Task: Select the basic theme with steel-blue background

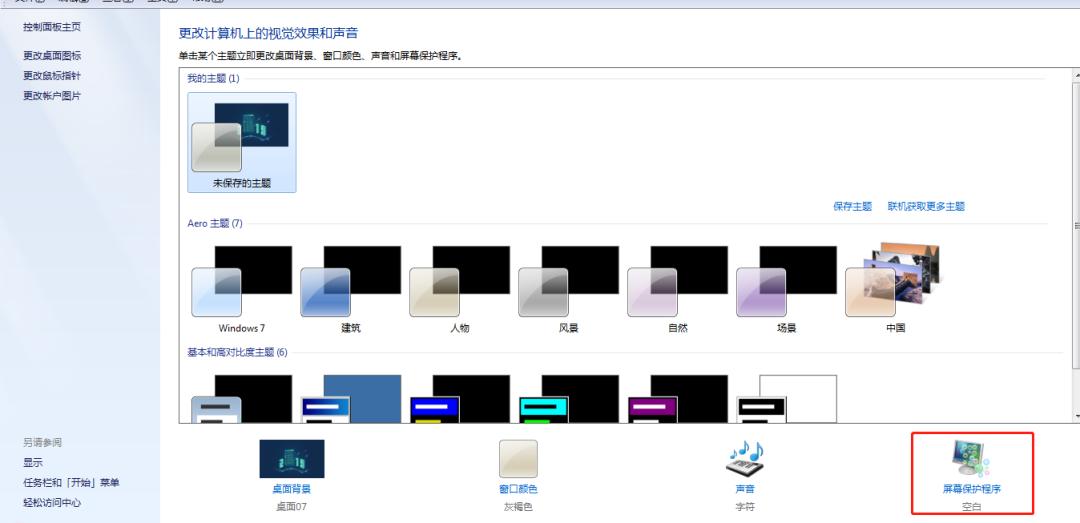Action: point(351,398)
